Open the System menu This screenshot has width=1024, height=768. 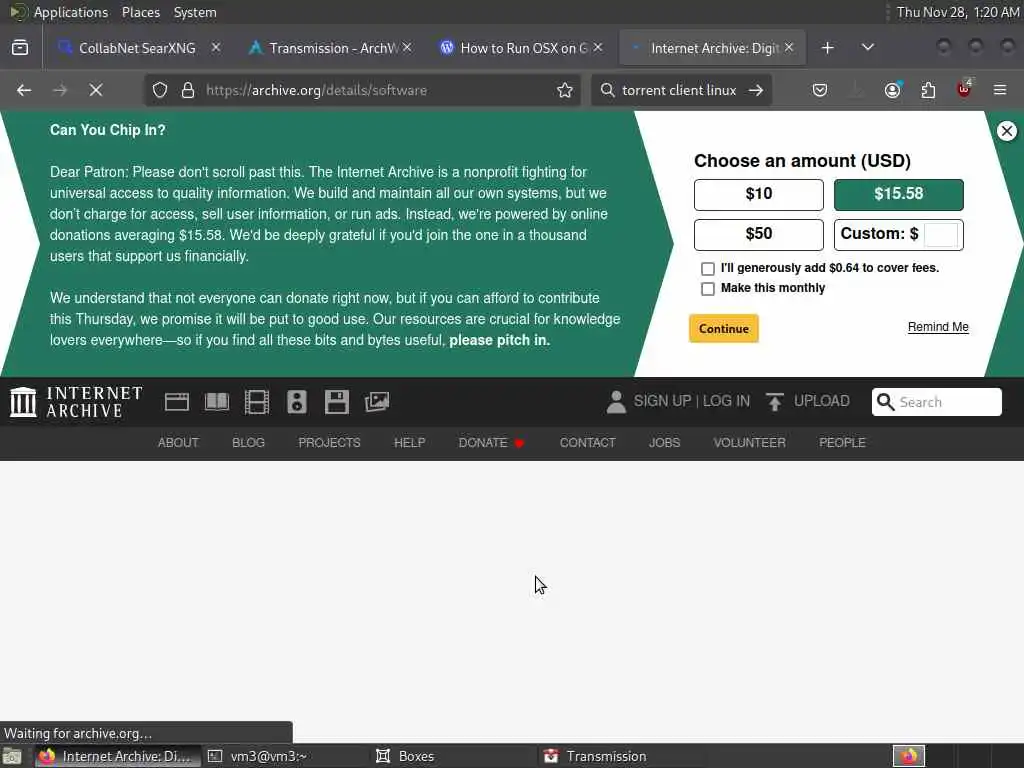pyautogui.click(x=195, y=12)
